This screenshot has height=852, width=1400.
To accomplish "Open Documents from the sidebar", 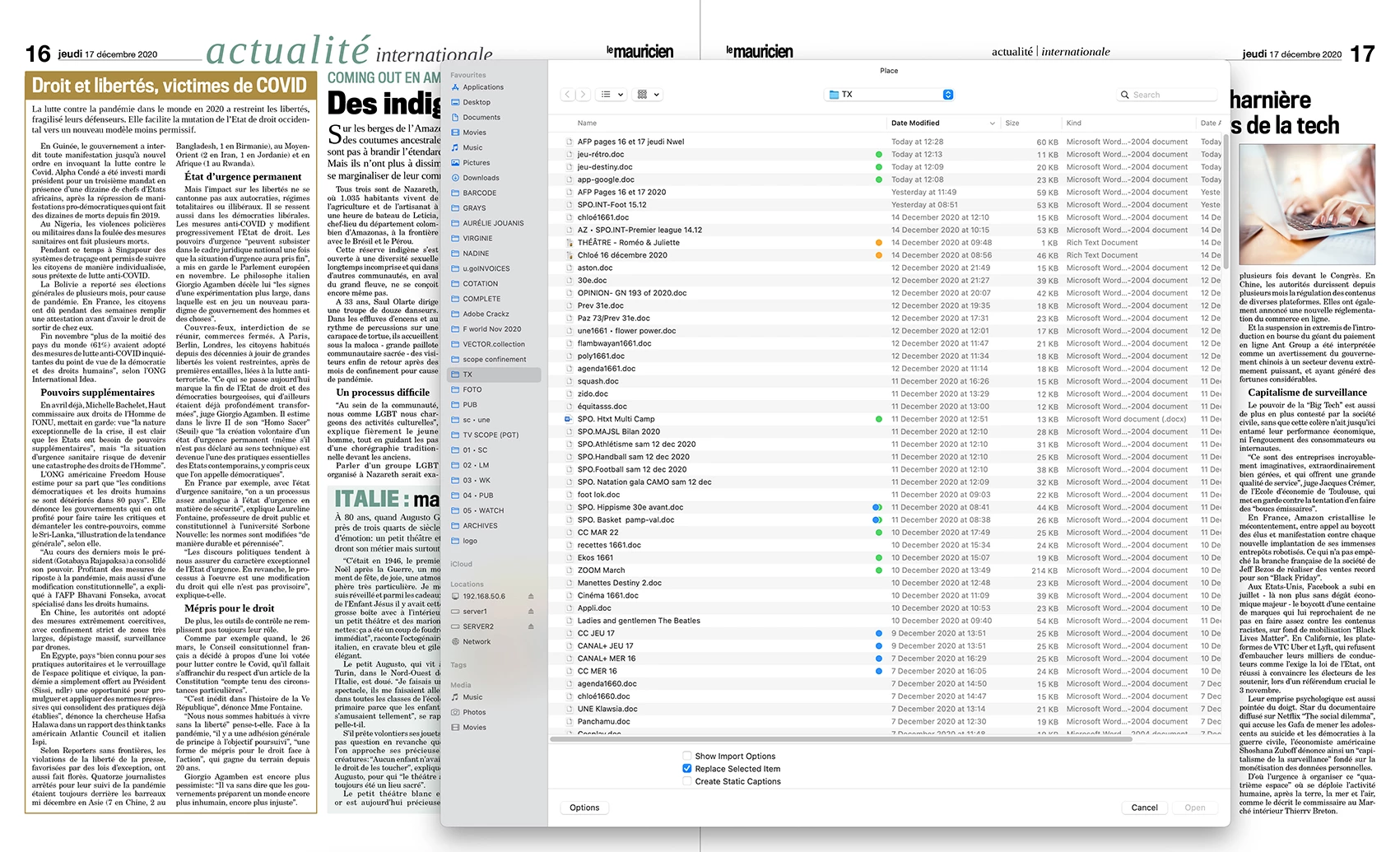I will point(481,118).
